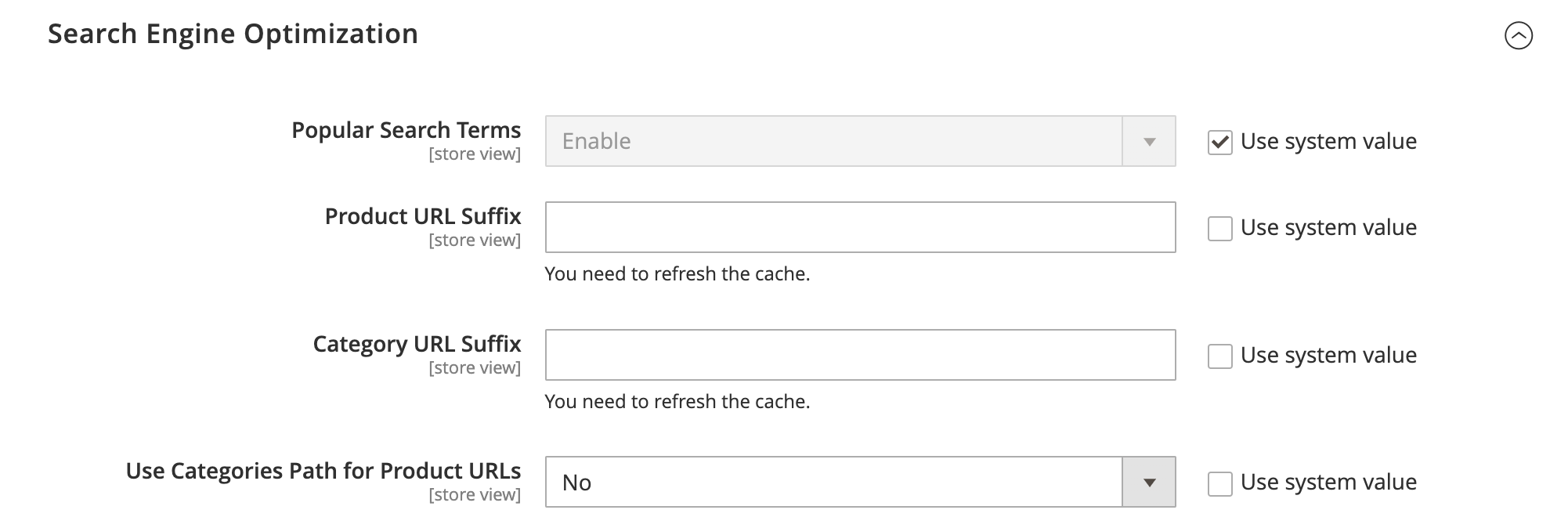Check Use system value for Use Categories Path
This screenshot has width=1568, height=528.
click(1219, 483)
